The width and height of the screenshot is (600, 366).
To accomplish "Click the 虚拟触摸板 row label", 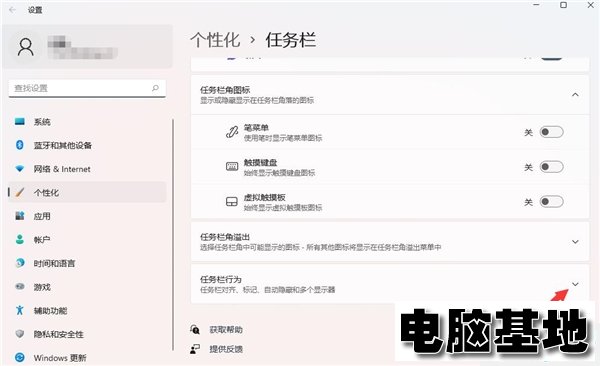I will coord(264,197).
